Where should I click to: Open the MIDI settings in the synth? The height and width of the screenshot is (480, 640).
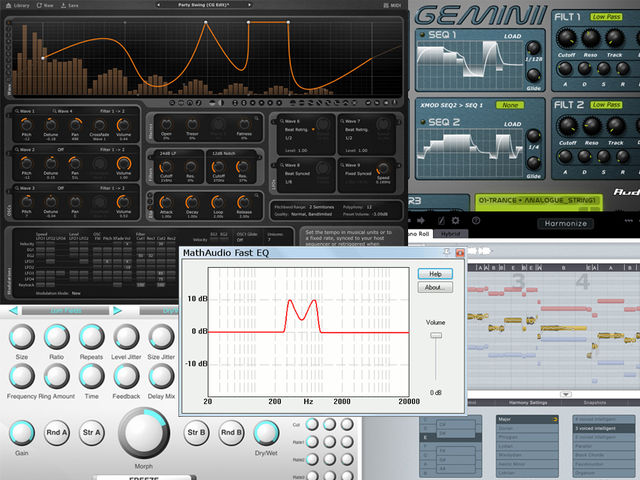(392, 5)
